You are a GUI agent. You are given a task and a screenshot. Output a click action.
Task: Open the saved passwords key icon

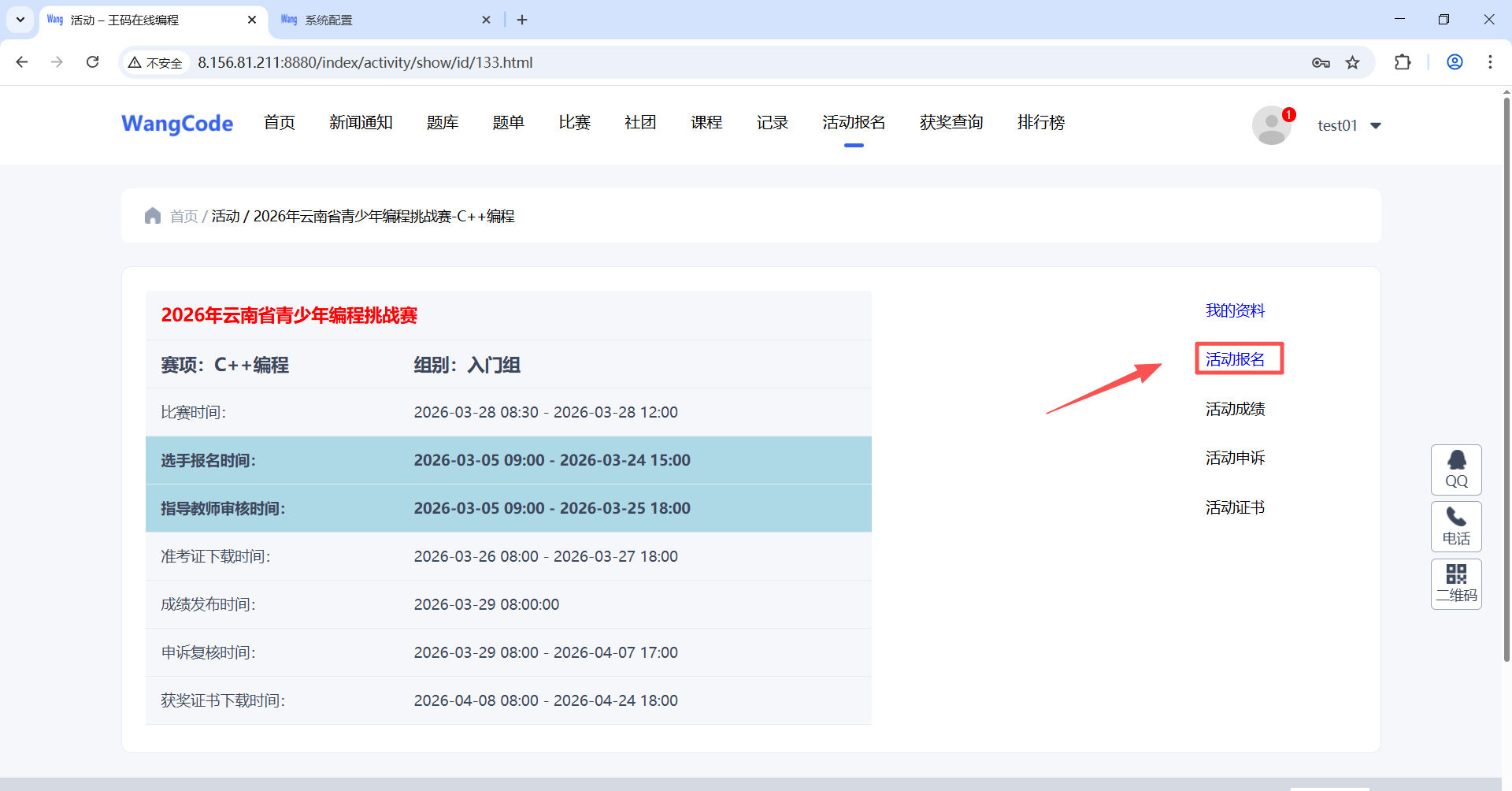click(1321, 62)
